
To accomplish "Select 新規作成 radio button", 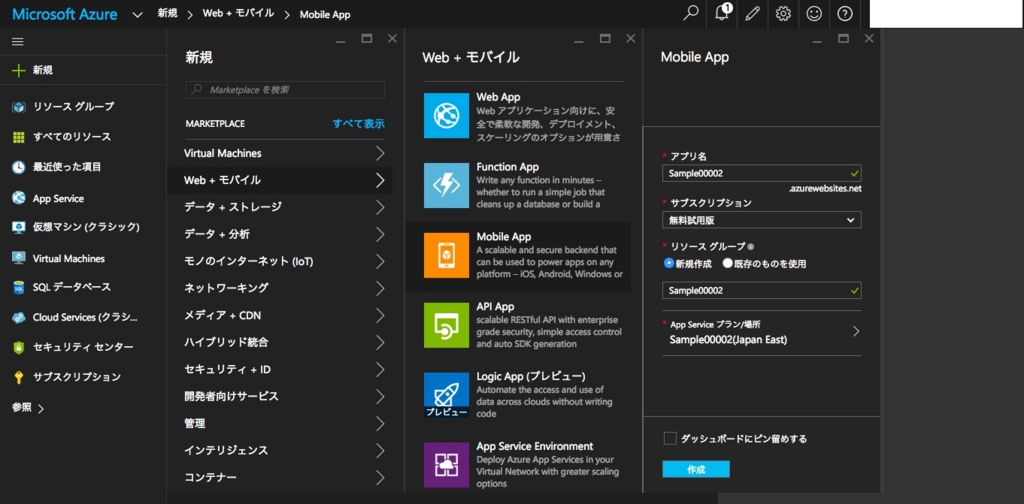I will (669, 264).
